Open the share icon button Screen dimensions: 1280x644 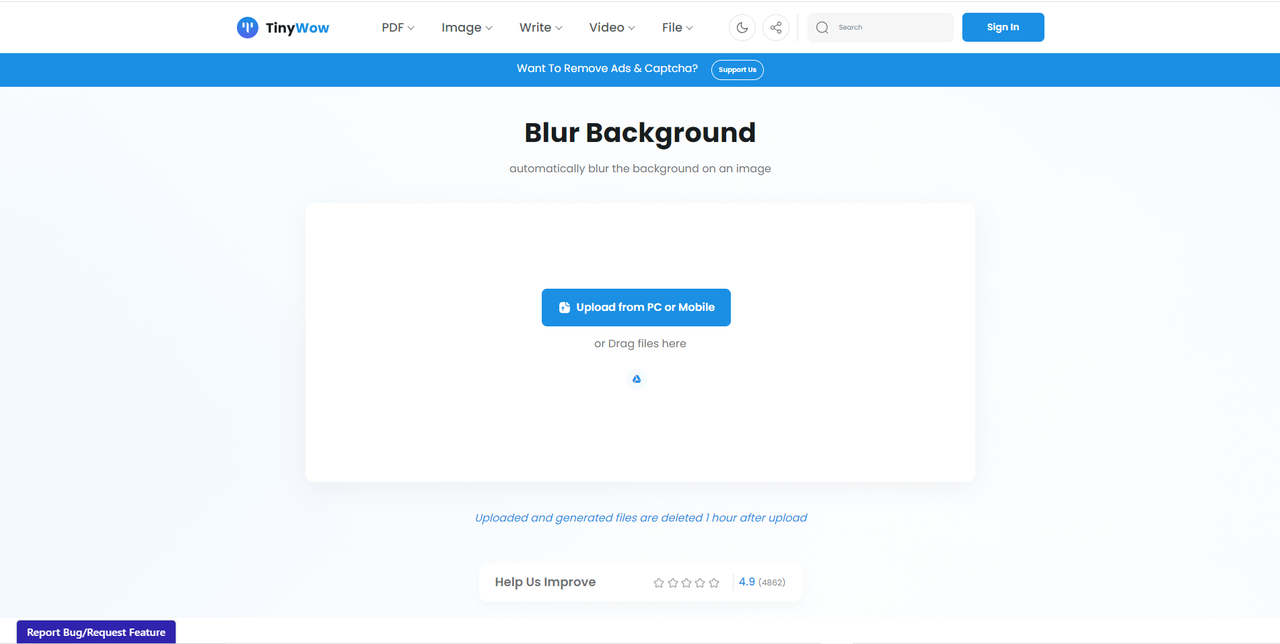776,28
